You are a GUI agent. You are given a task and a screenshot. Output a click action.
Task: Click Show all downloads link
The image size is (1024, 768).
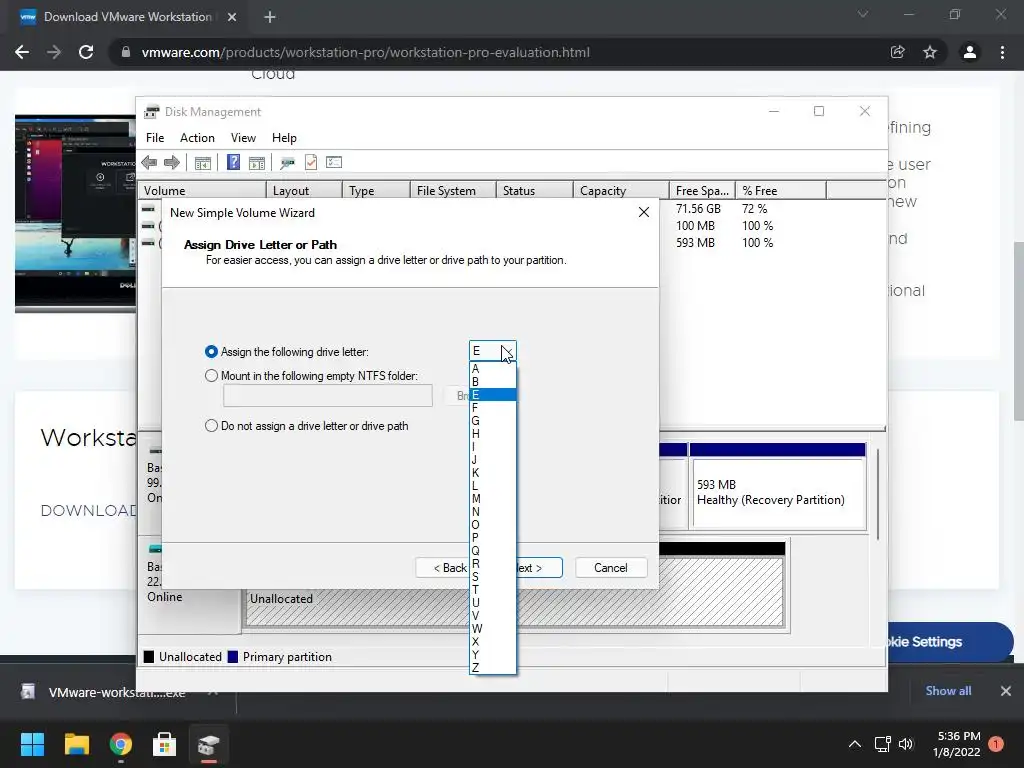pos(948,691)
